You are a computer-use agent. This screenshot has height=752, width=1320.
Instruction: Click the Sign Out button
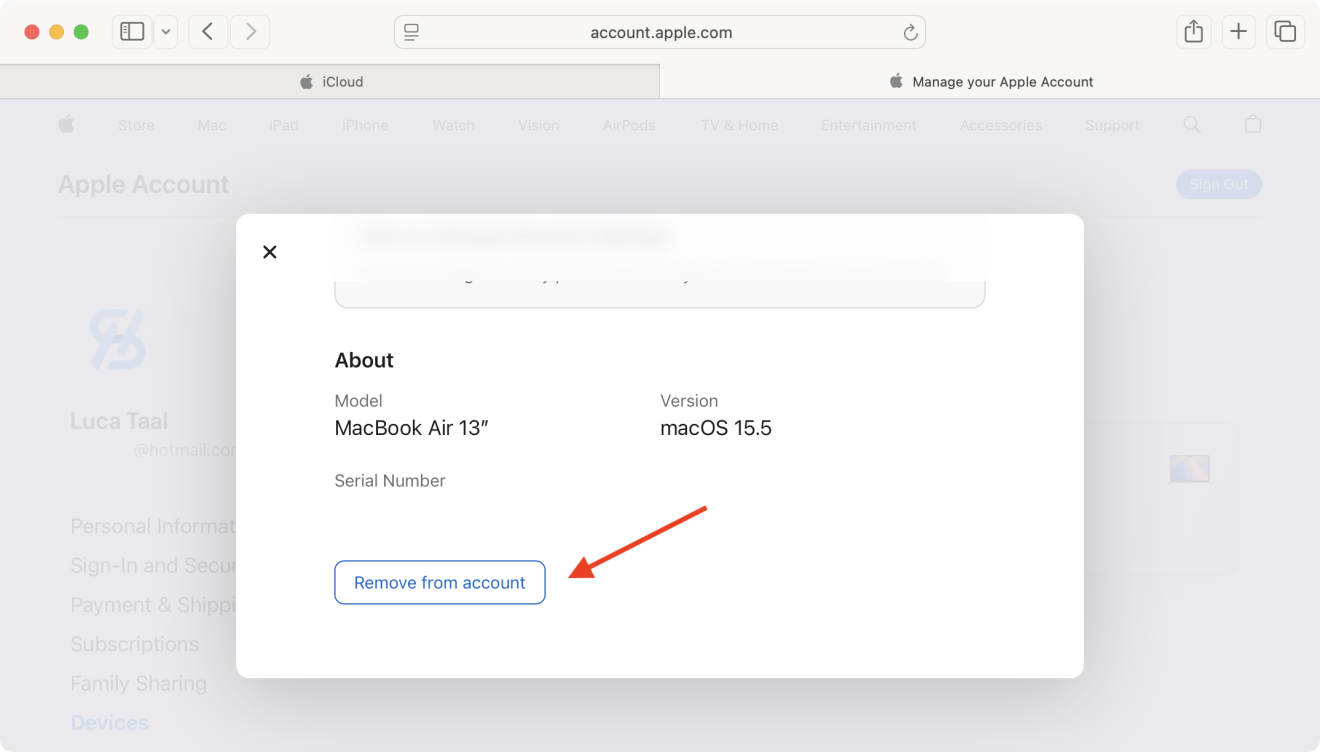click(1218, 184)
